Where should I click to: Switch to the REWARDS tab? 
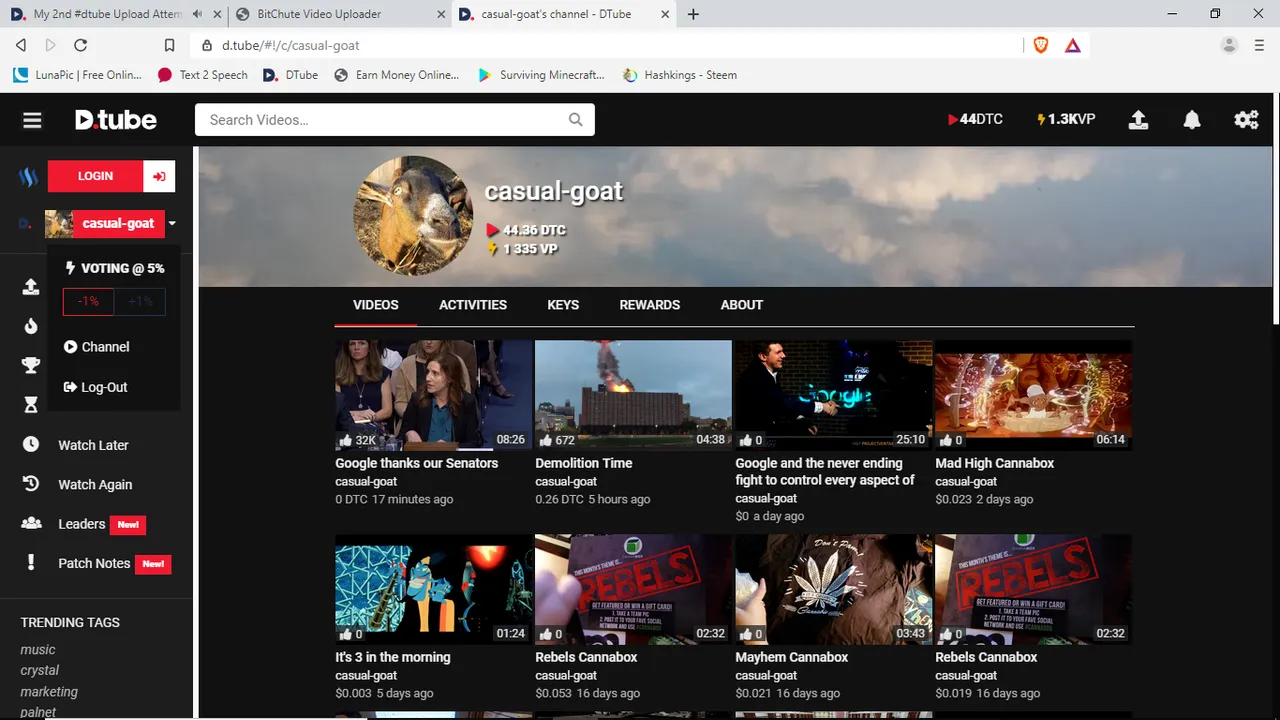click(650, 305)
